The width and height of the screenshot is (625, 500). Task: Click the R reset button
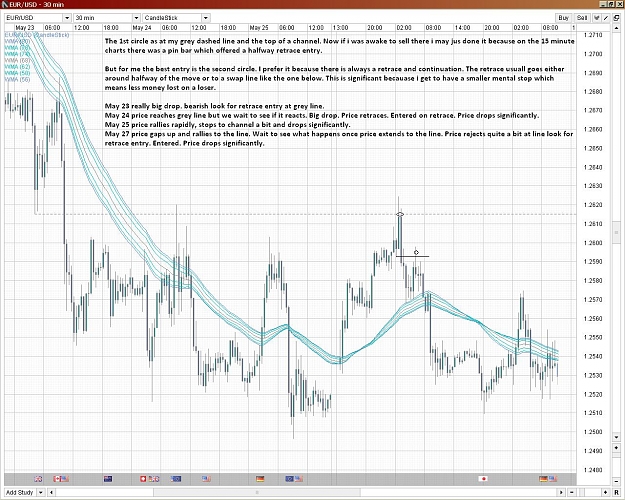(616, 492)
